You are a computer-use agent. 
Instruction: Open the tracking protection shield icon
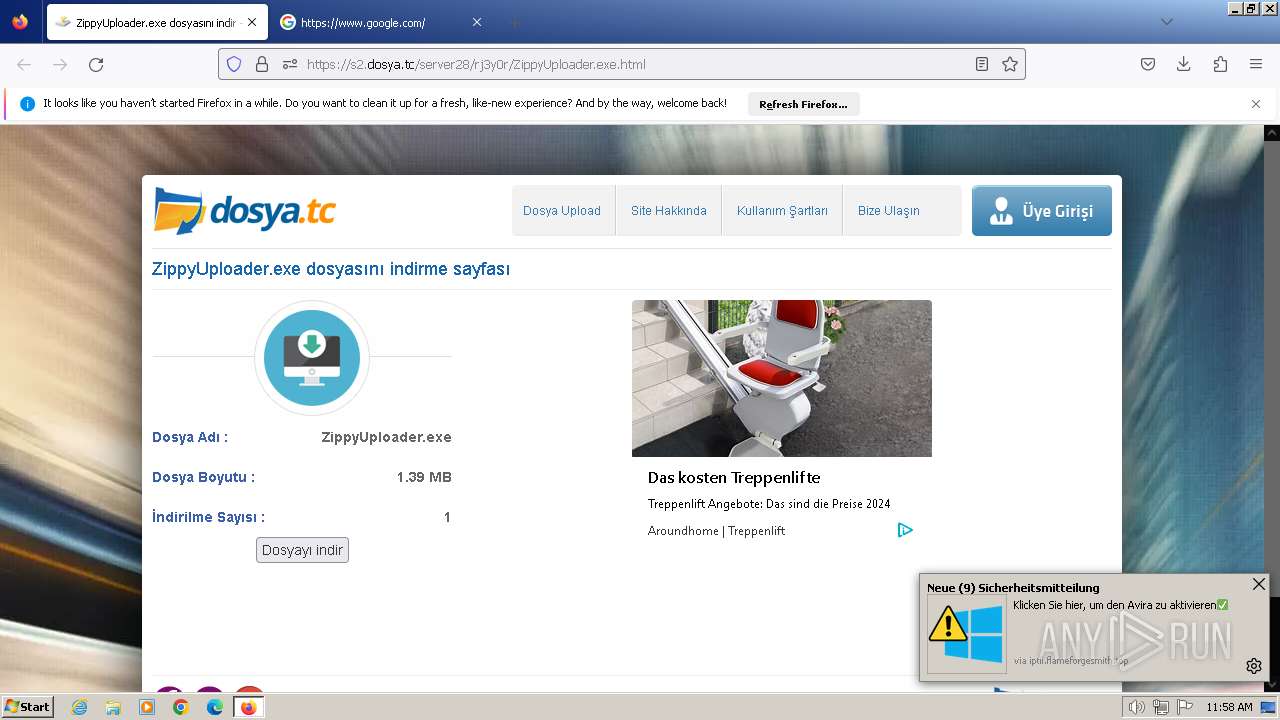(x=234, y=64)
